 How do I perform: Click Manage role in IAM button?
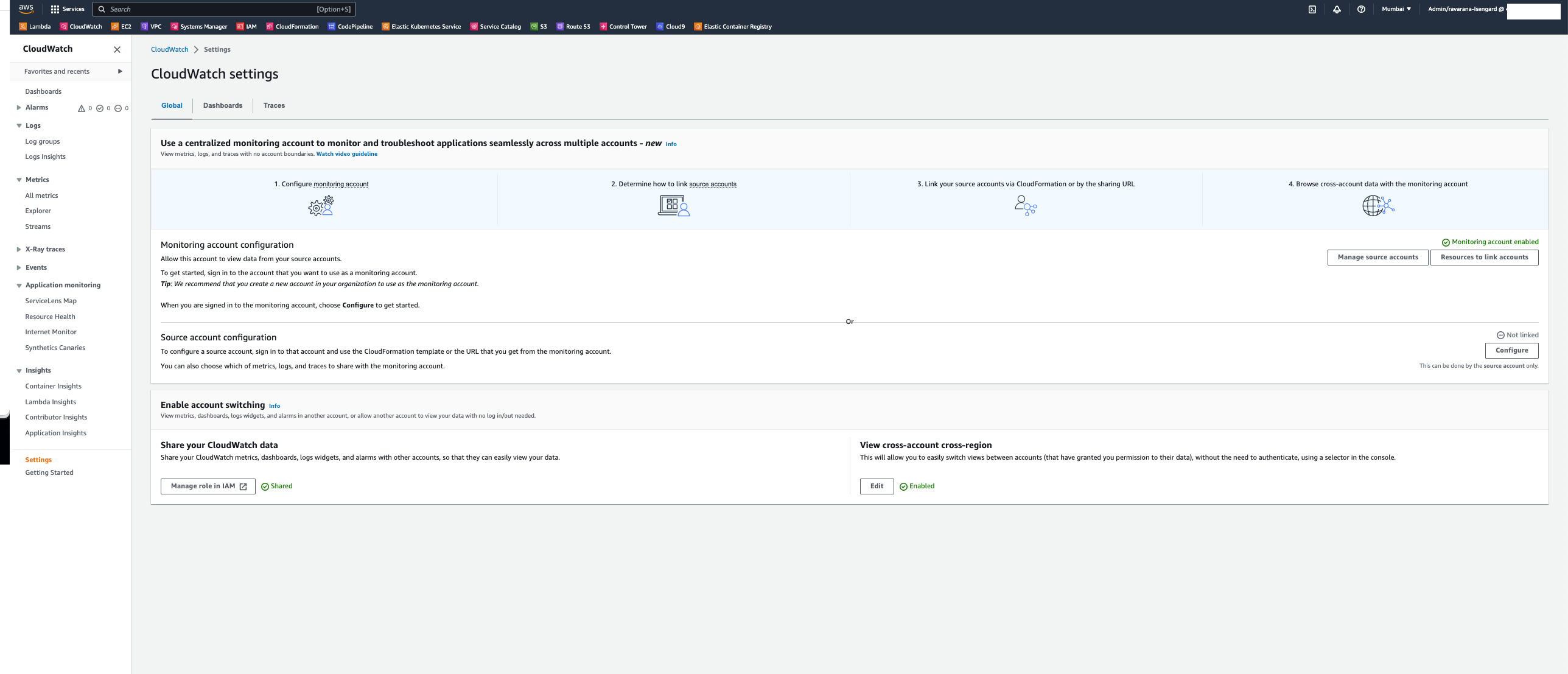pyautogui.click(x=208, y=486)
